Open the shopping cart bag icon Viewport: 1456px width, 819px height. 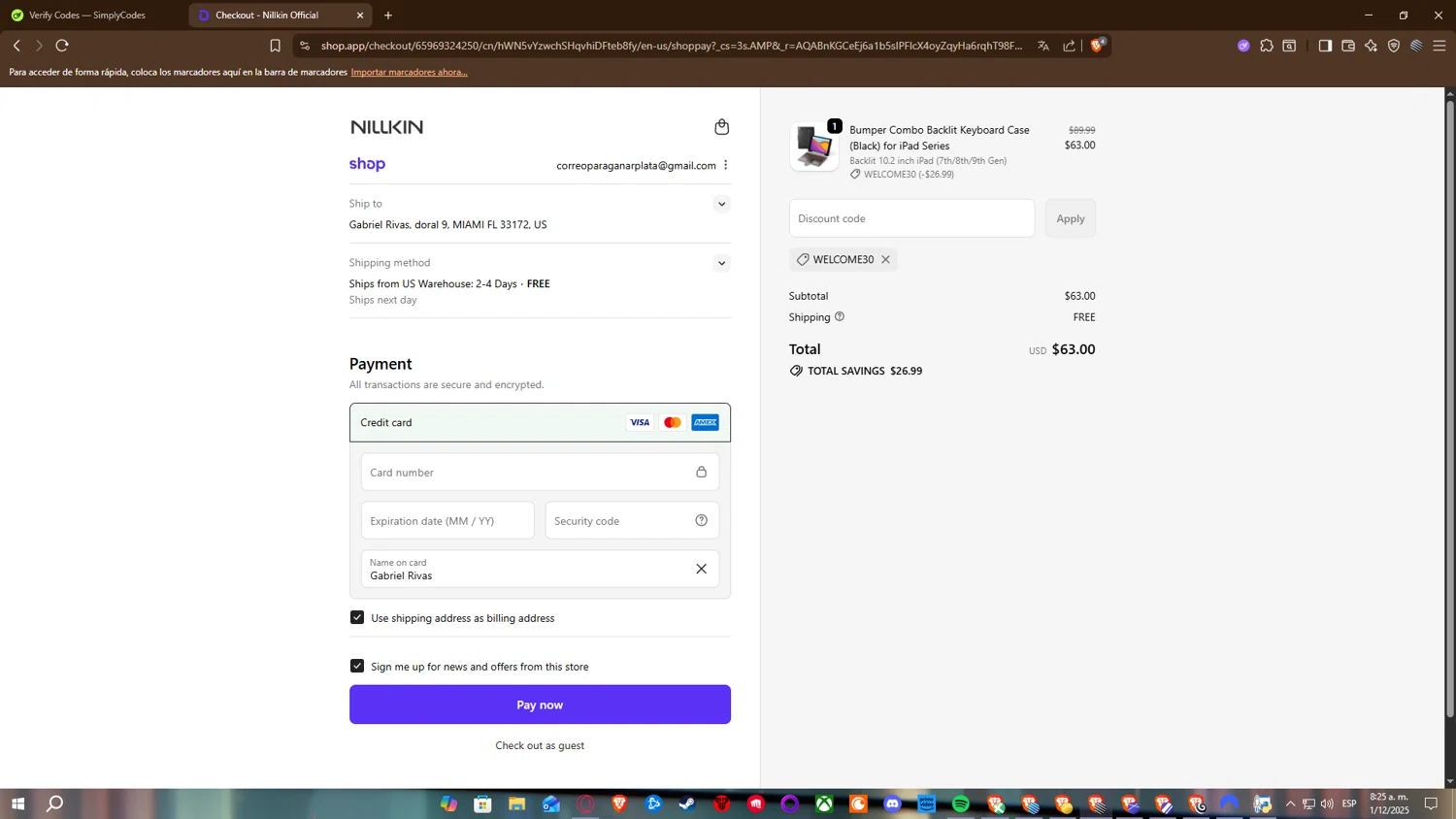coord(721,127)
